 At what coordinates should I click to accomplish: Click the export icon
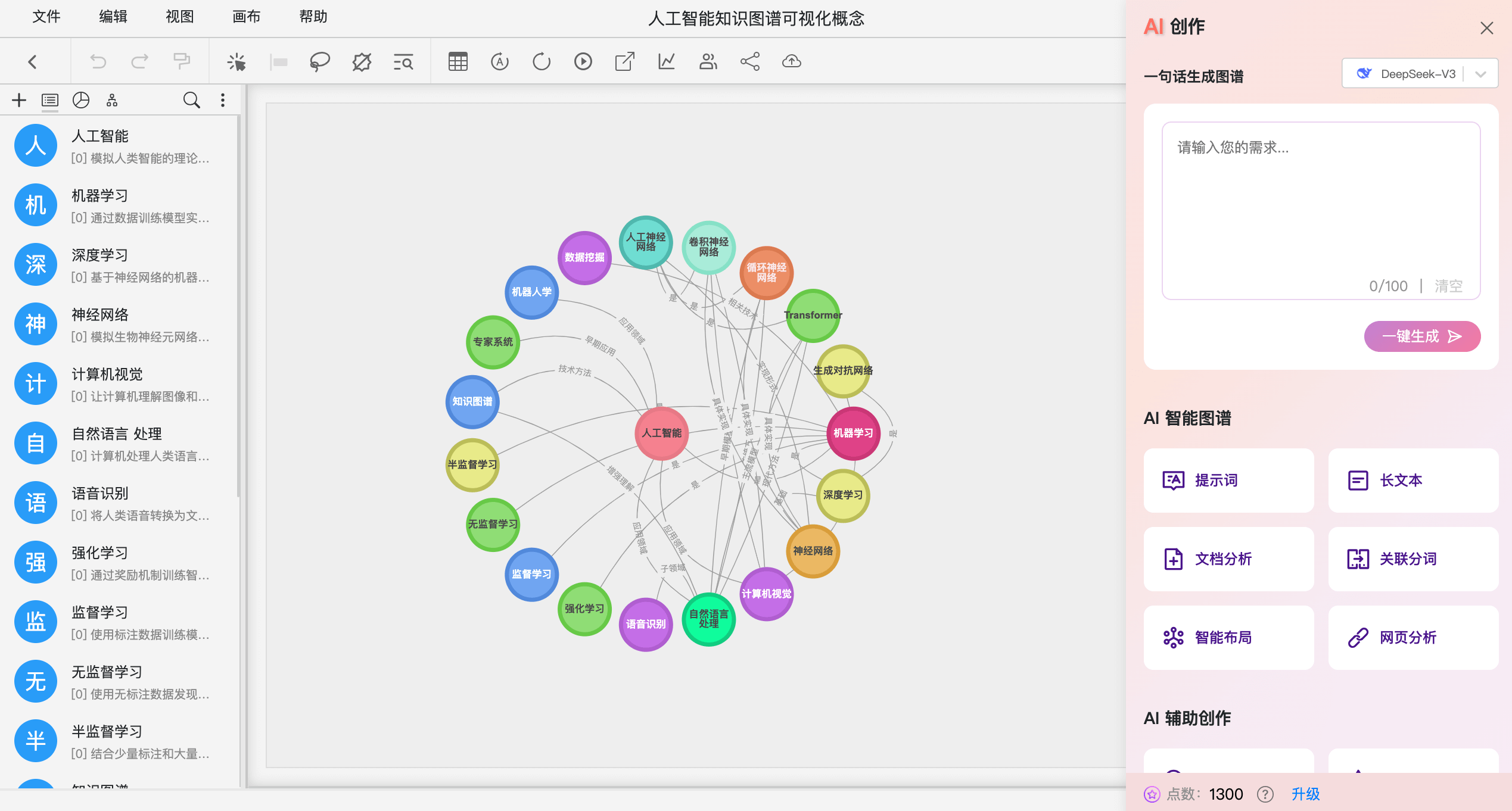[x=624, y=61]
